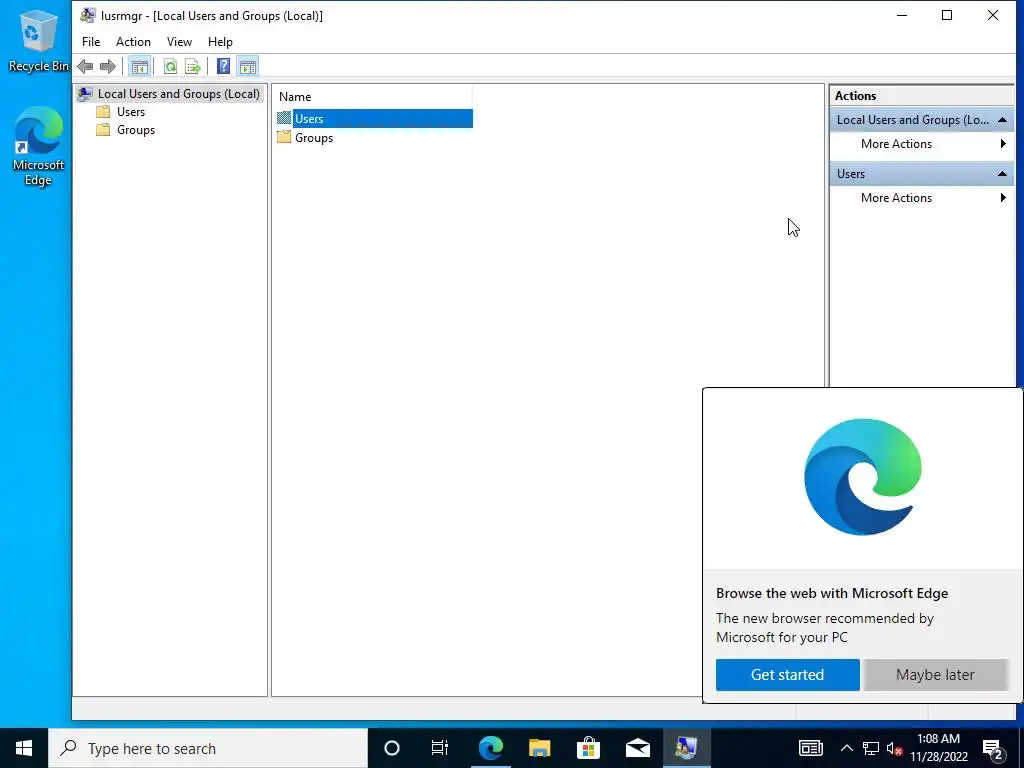Open the Action Center notifications icon

click(x=993, y=748)
